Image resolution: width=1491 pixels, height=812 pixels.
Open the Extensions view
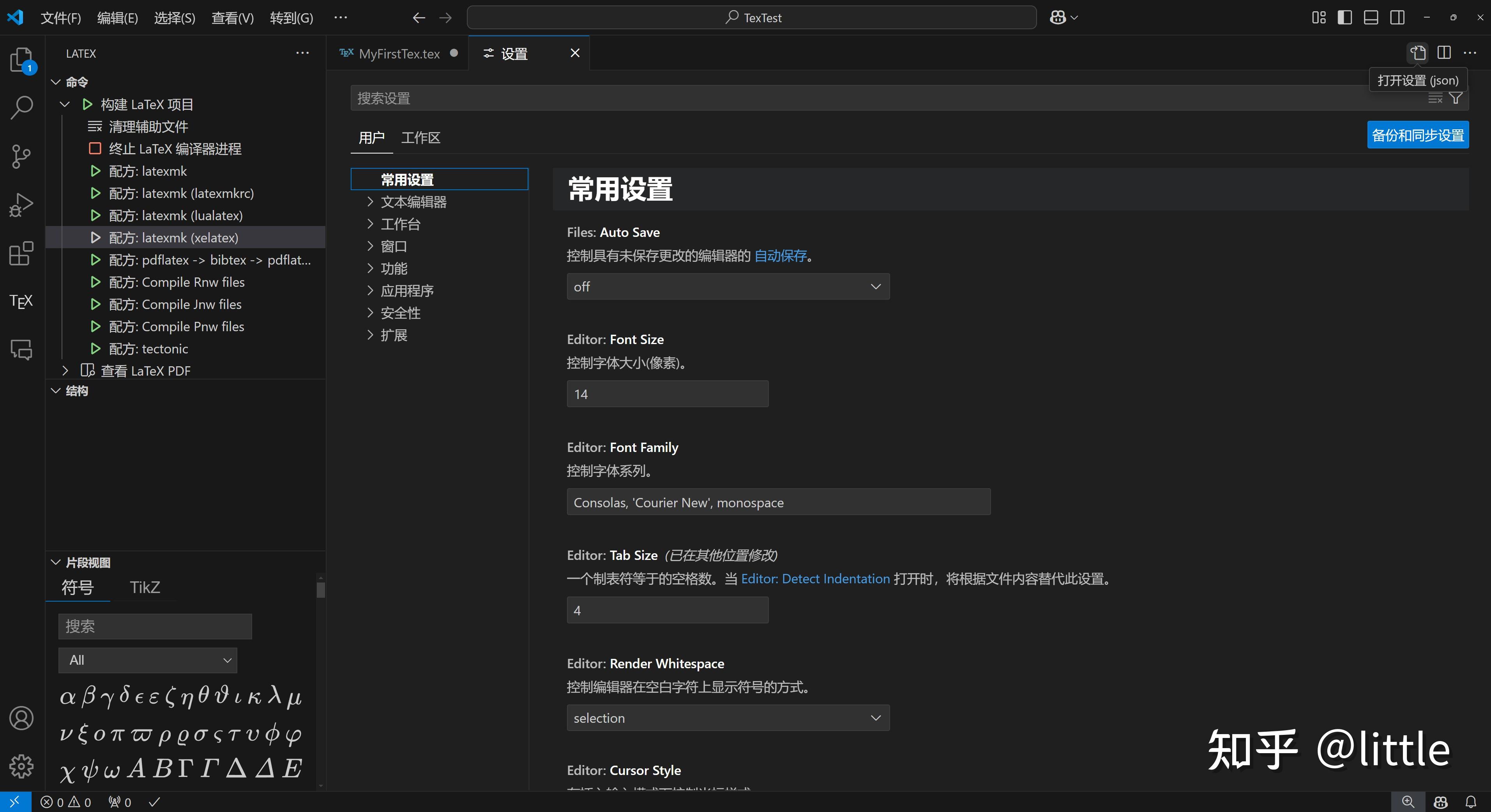tap(21, 254)
